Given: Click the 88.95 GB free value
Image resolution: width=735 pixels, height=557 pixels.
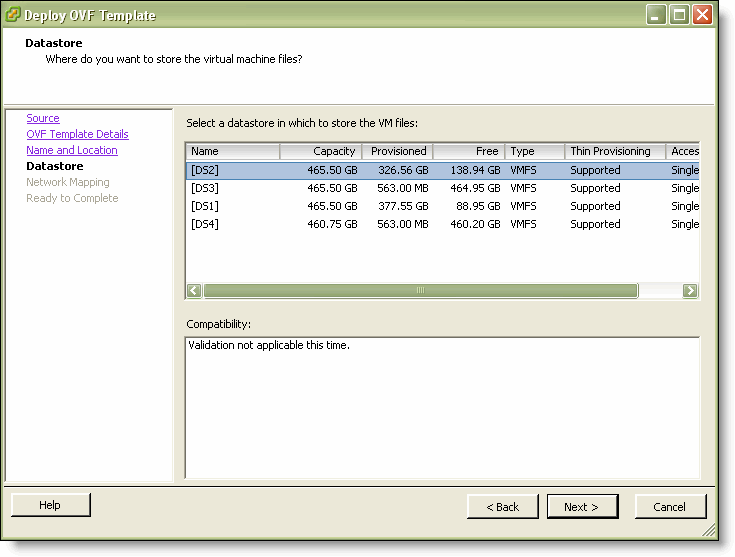Looking at the screenshot, I should point(478,206).
